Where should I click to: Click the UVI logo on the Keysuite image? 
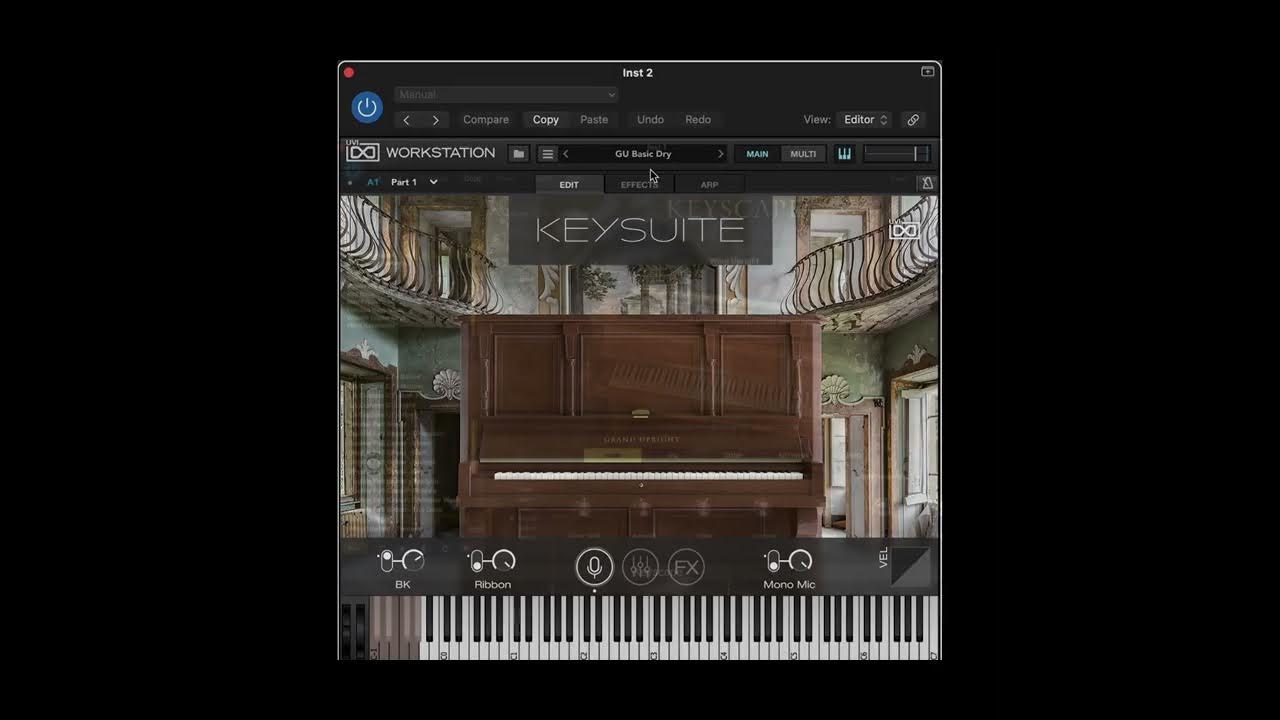coord(904,229)
